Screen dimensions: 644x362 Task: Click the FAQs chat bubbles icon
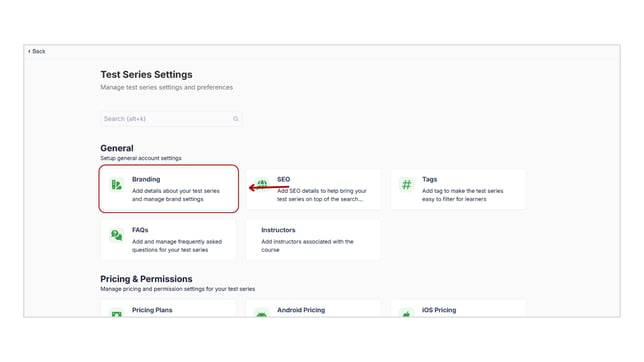[117, 235]
